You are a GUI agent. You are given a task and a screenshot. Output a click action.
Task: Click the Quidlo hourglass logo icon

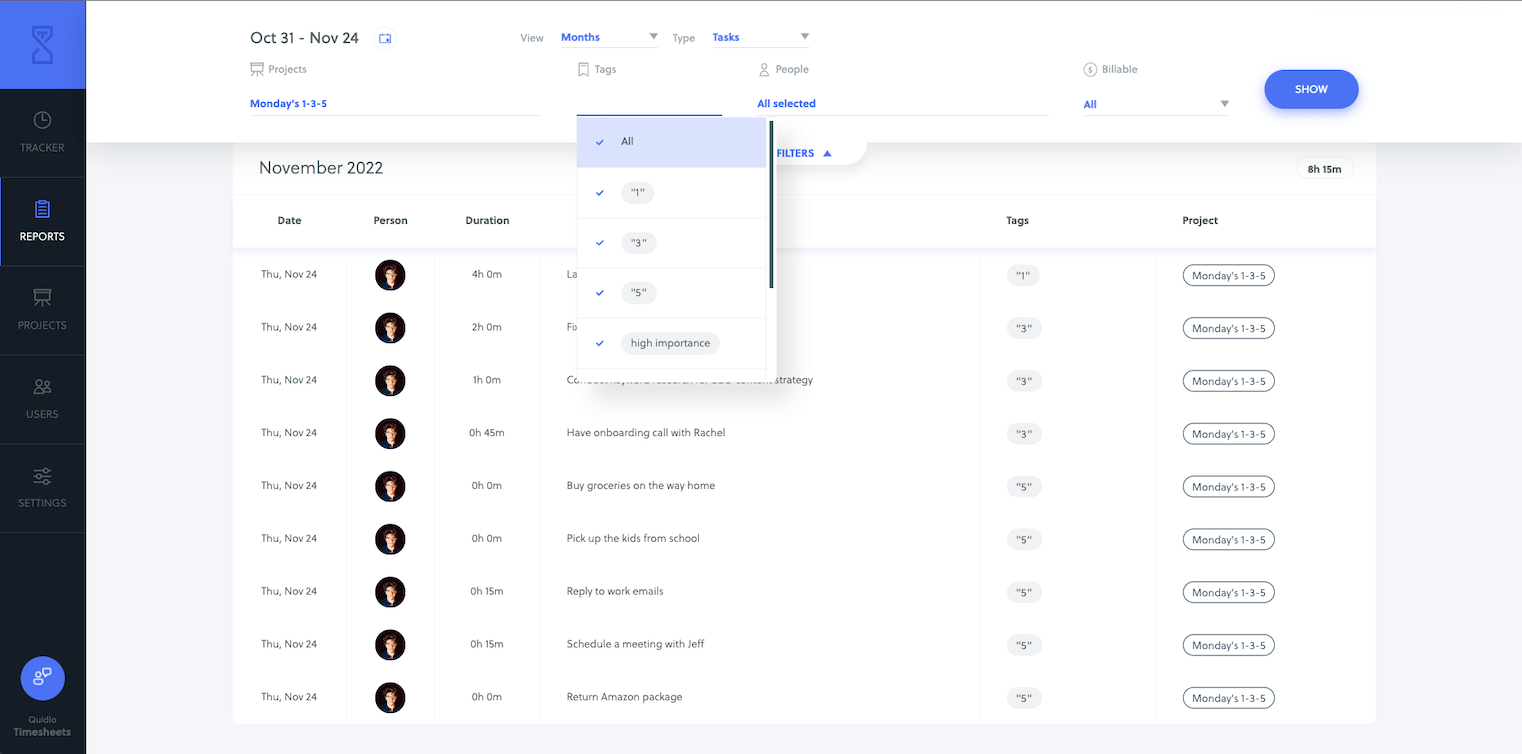click(42, 45)
